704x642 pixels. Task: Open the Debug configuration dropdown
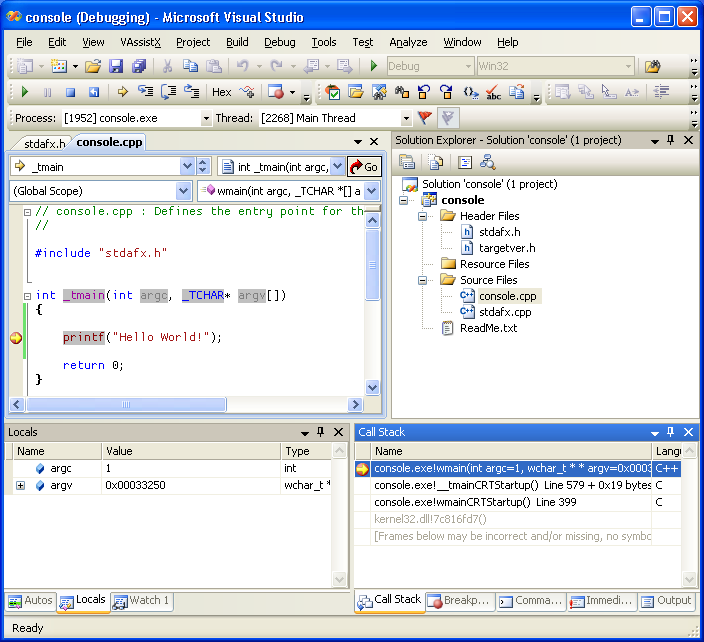pos(468,66)
